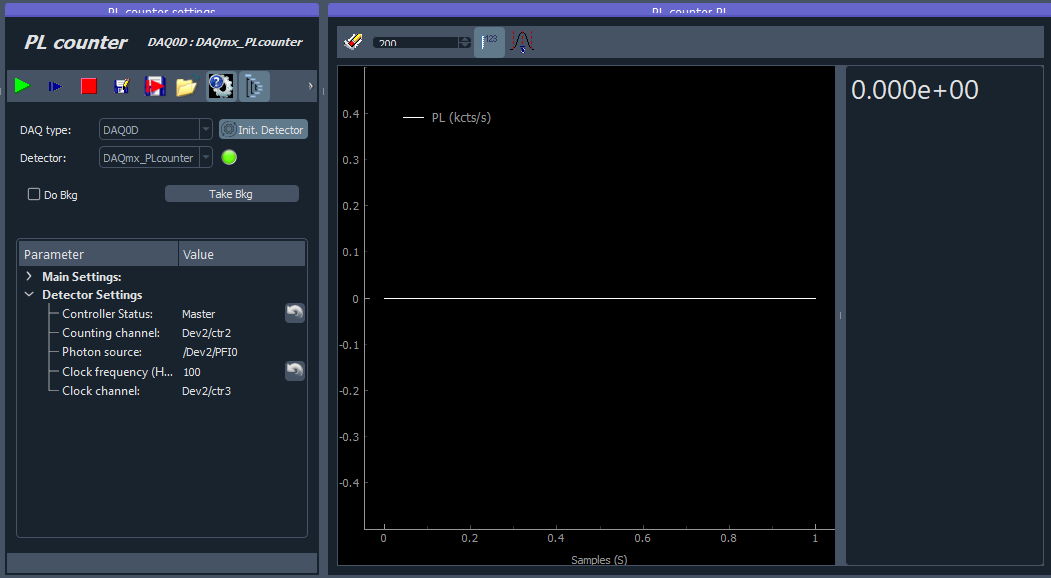The image size is (1051, 578).
Task: Open the load data folder icon
Action: [x=186, y=87]
